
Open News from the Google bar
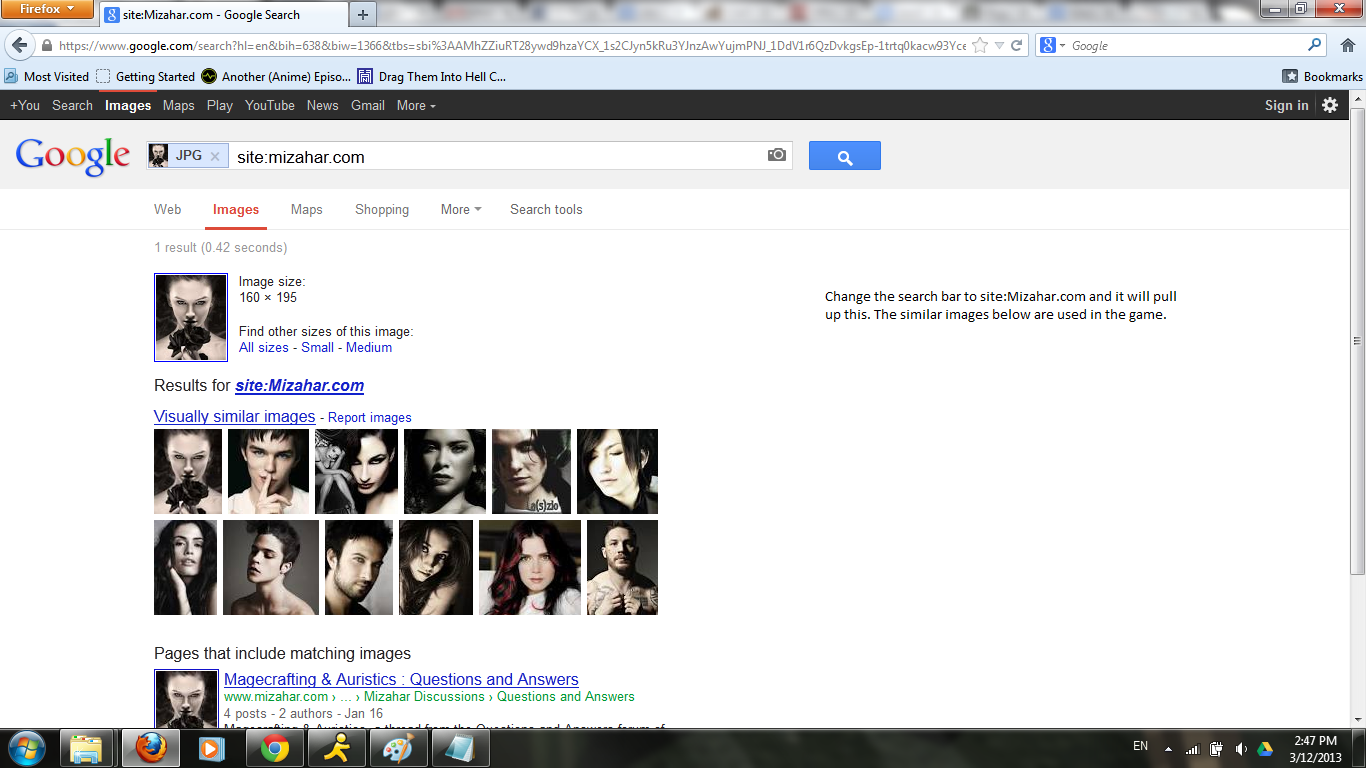pos(323,105)
